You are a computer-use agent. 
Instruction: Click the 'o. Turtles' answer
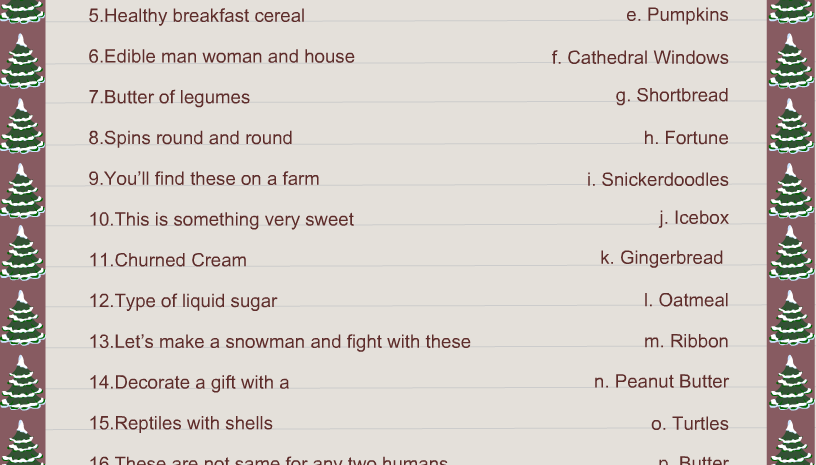tap(690, 423)
